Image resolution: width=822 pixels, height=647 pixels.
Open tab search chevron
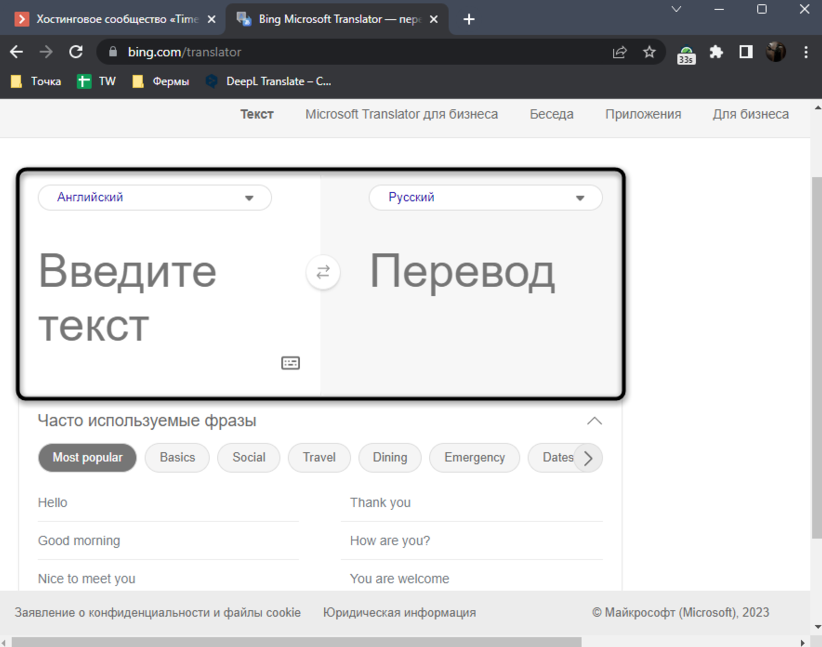(x=676, y=9)
